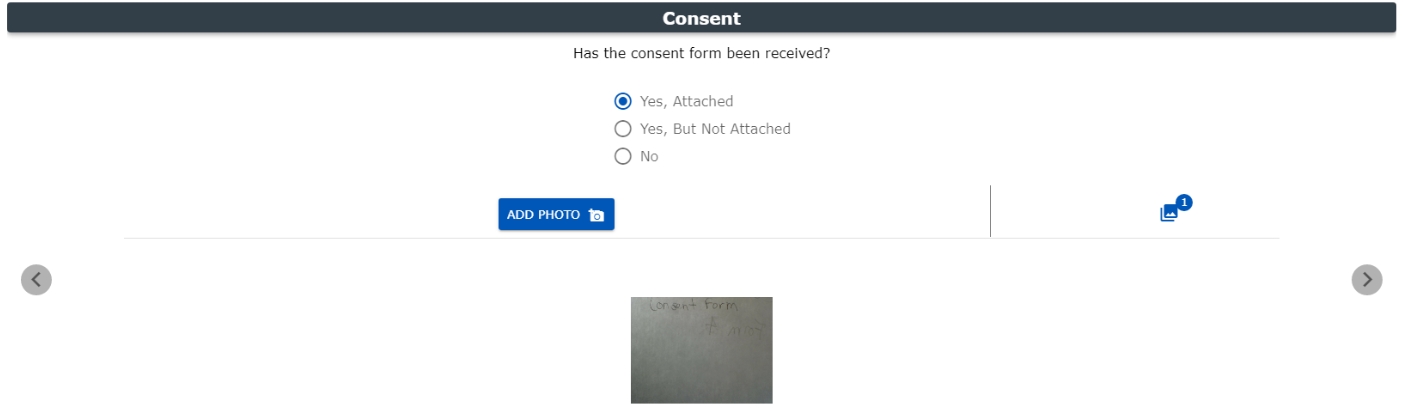Click the 'Consent' title text
Image resolution: width=1403 pixels, height=411 pixels.
coord(701,18)
